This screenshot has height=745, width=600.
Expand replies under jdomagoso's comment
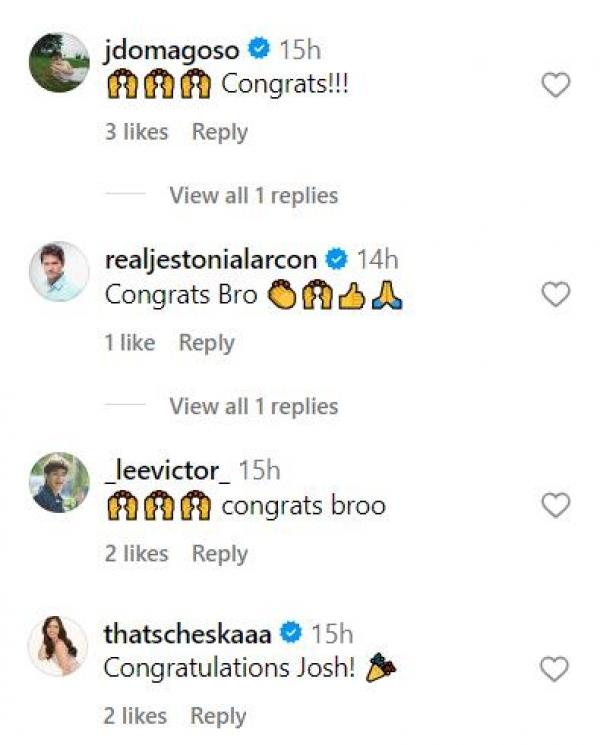tap(253, 195)
